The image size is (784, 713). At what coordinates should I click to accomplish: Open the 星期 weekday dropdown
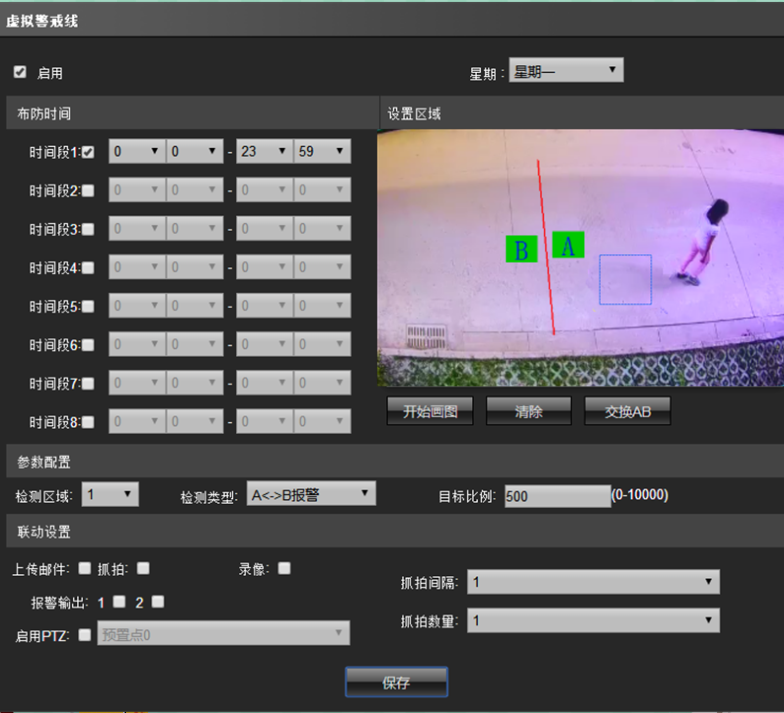566,70
